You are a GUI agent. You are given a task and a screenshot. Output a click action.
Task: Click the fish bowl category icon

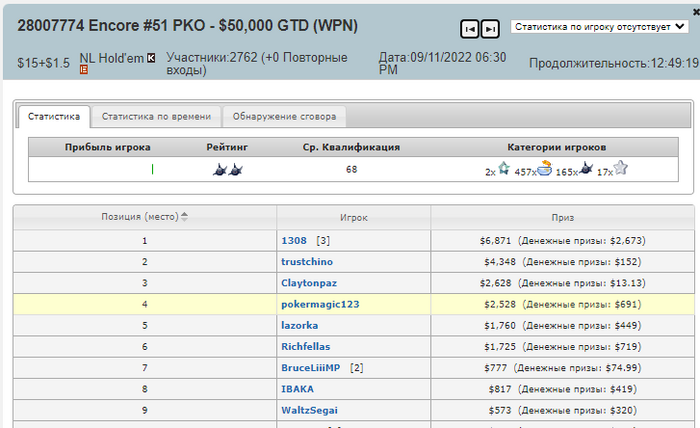coord(545,169)
